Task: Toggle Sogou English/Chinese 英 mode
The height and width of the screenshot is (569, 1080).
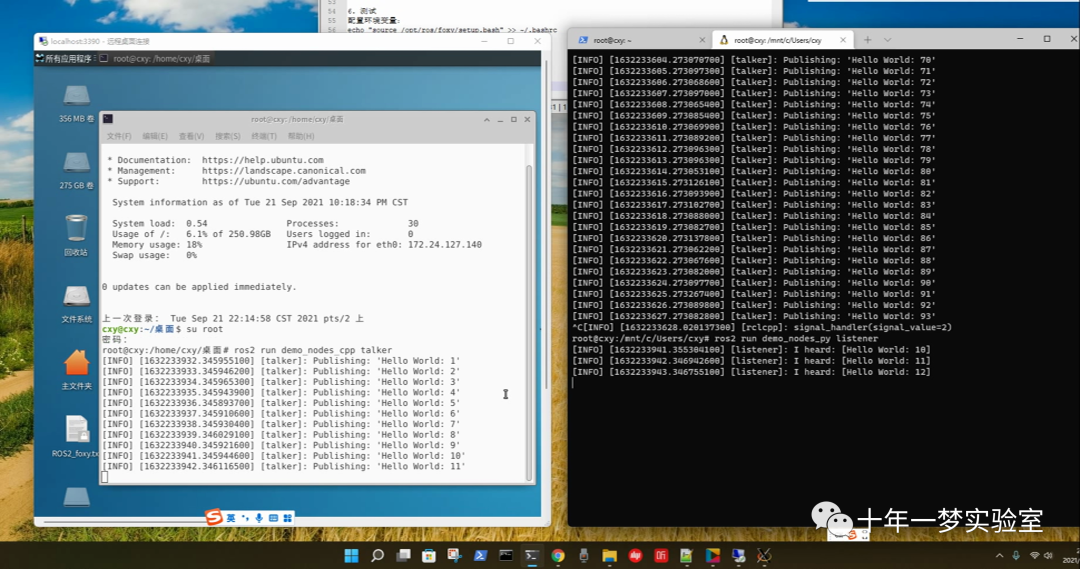Action: click(231, 518)
